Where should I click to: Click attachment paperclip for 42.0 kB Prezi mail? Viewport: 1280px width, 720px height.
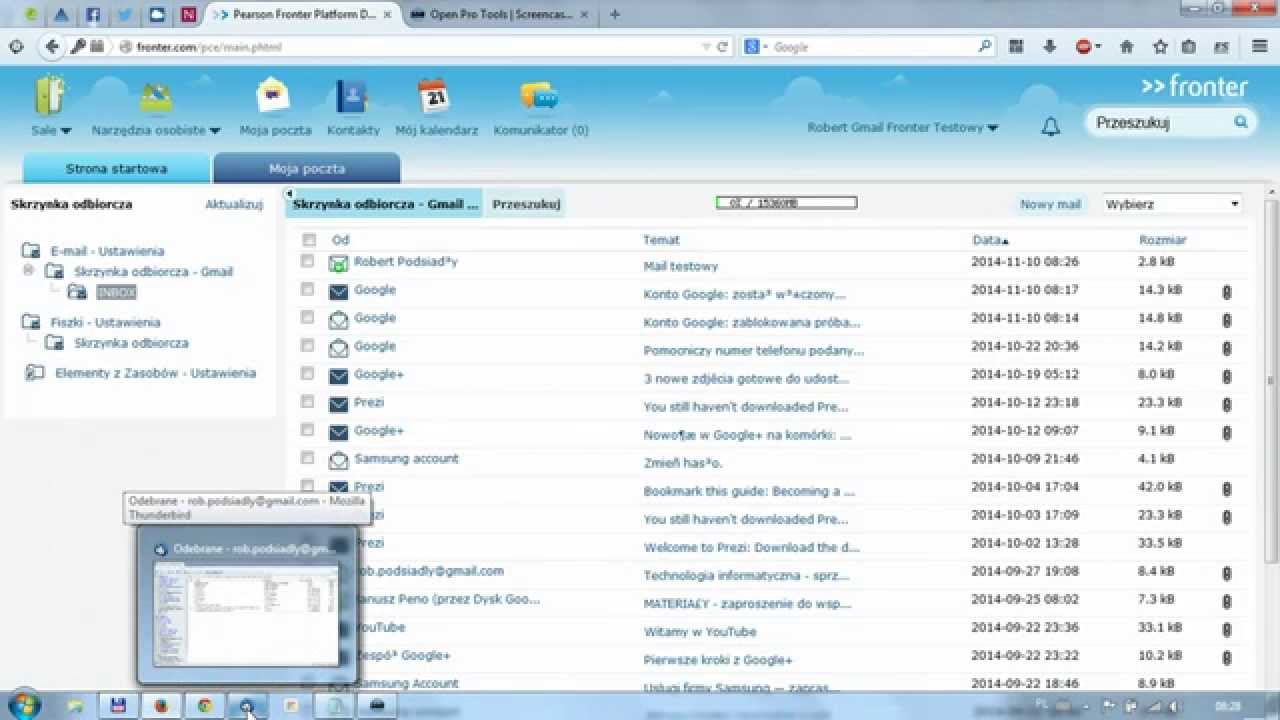click(1227, 490)
